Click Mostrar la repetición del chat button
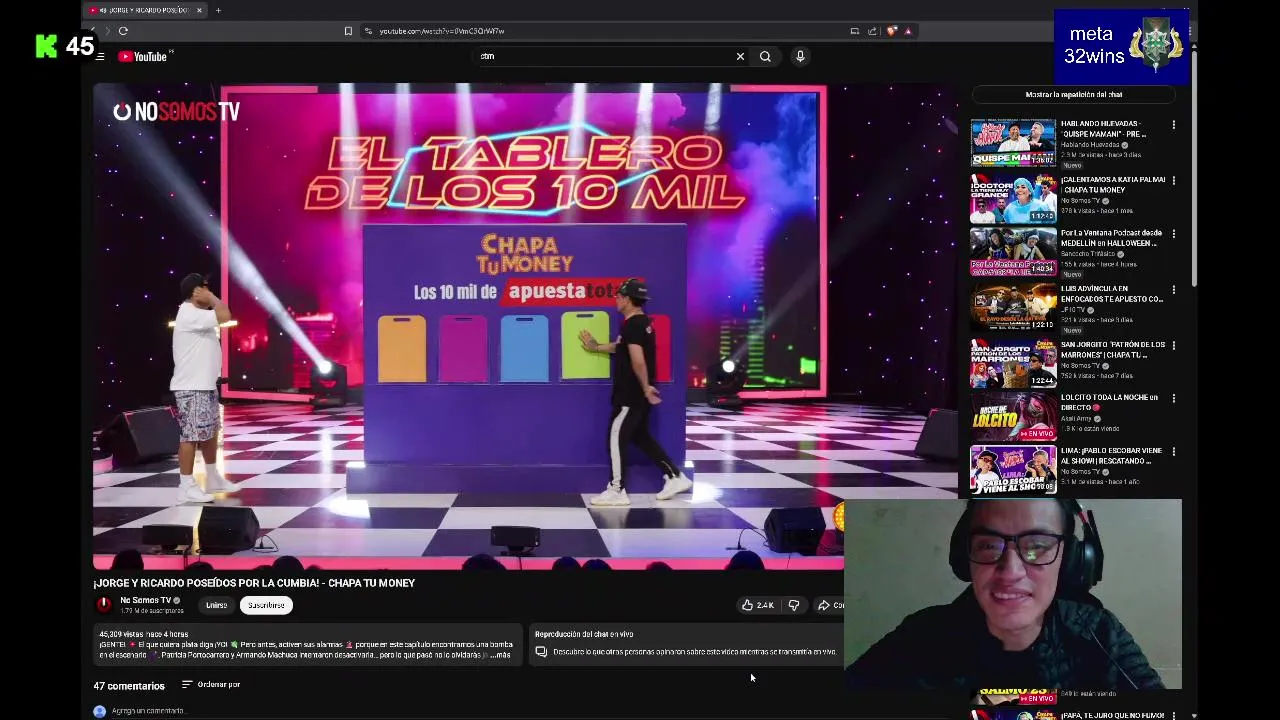The image size is (1280, 720). pyautogui.click(x=1073, y=94)
